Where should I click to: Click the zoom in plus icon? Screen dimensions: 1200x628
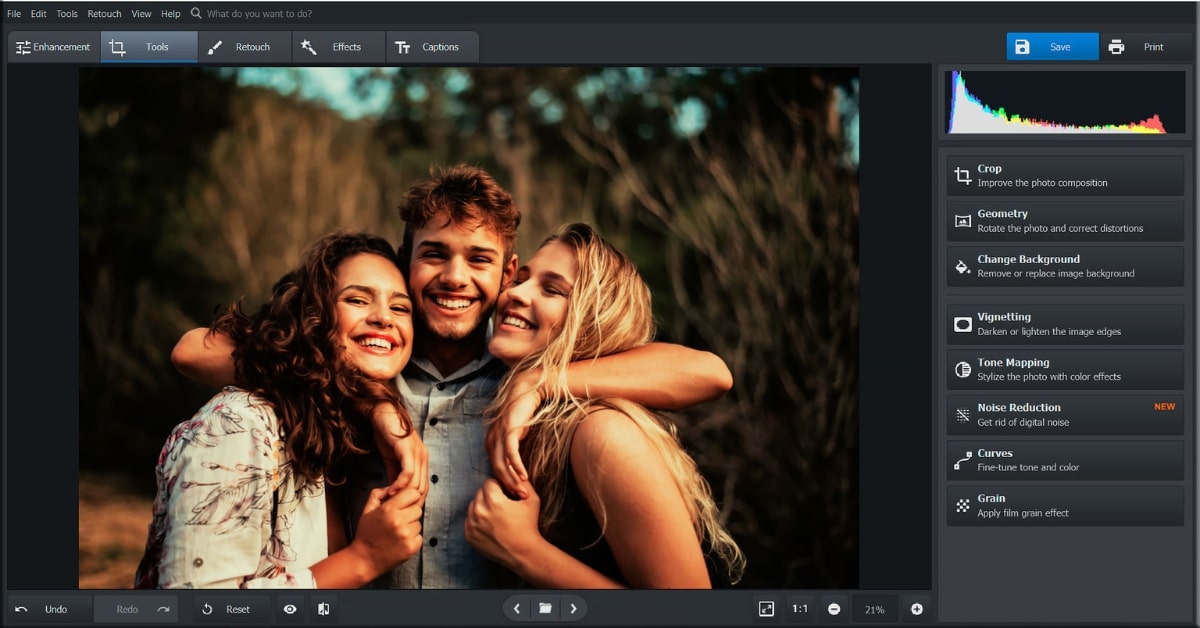[x=916, y=609]
